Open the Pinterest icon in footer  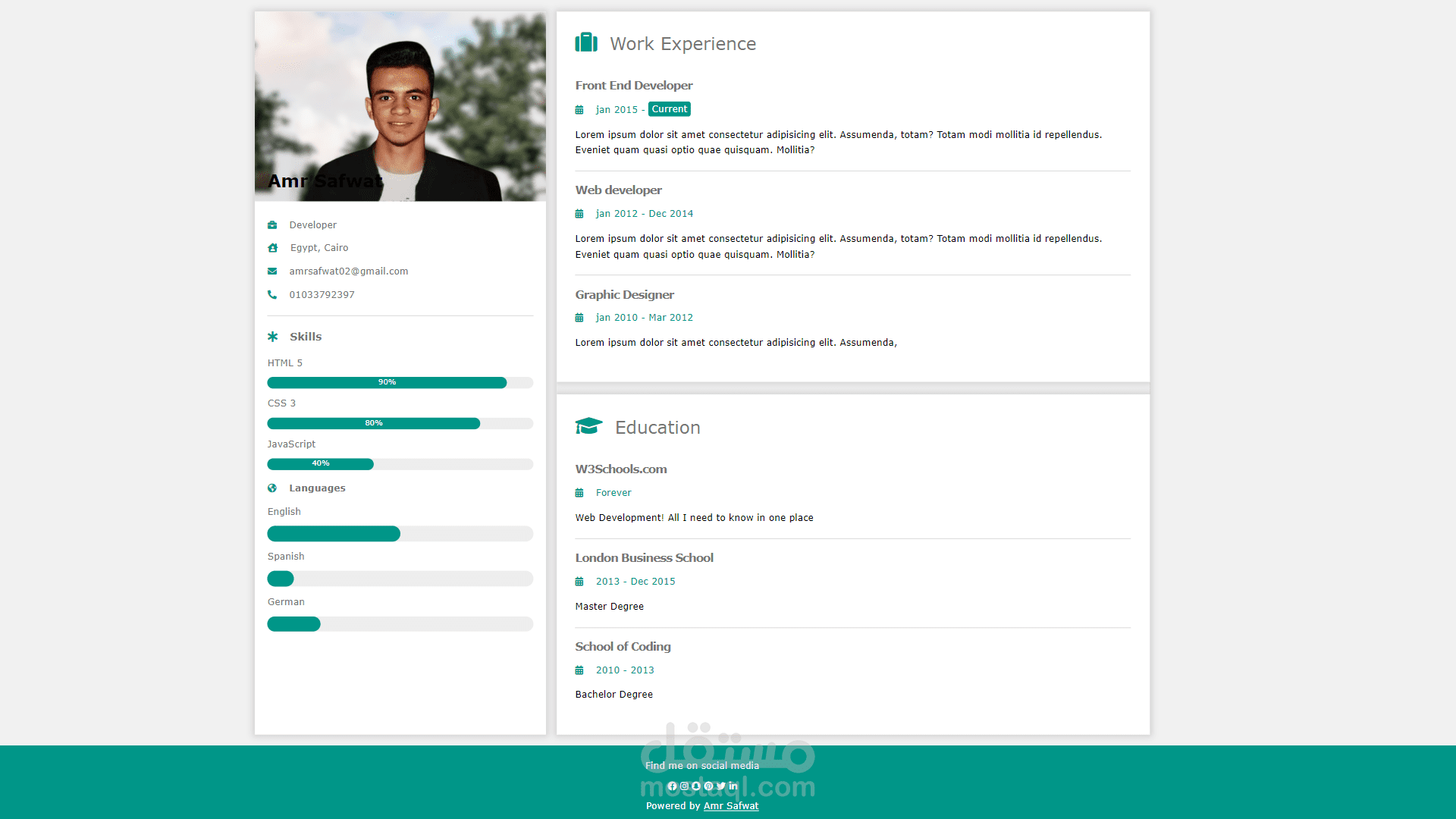click(708, 786)
